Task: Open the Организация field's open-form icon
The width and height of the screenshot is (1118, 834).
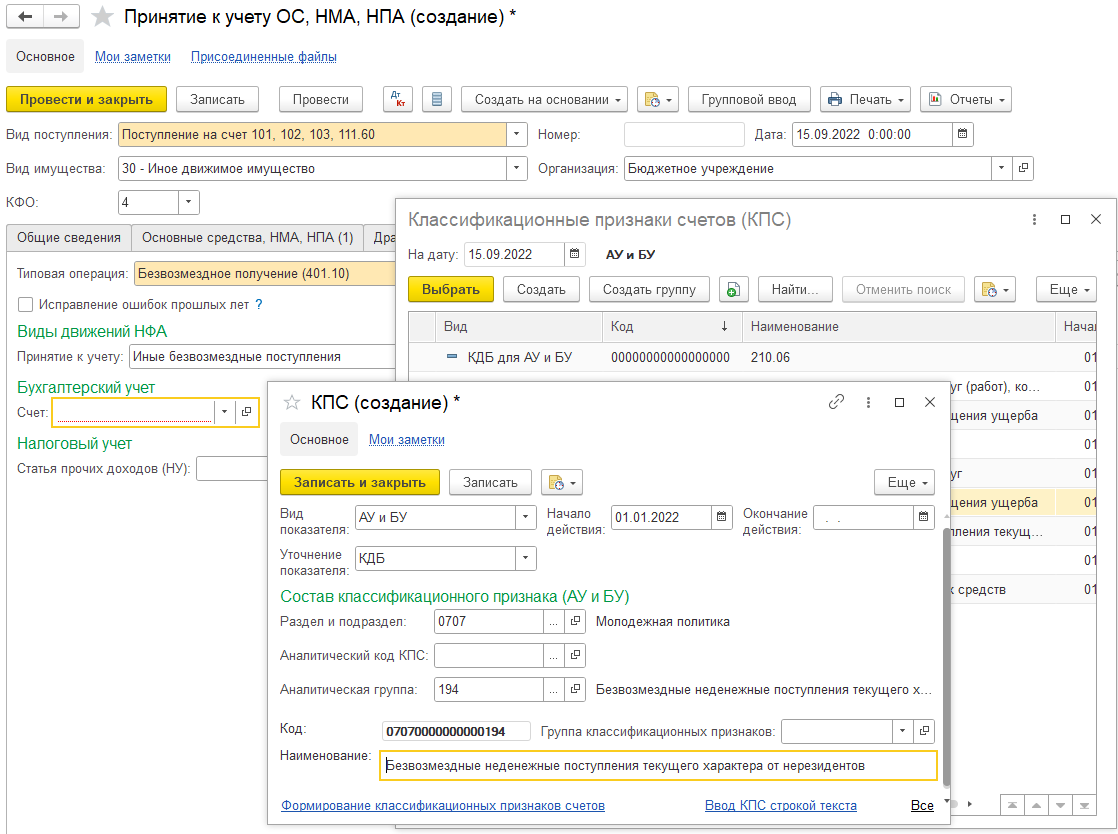Action: click(1023, 168)
